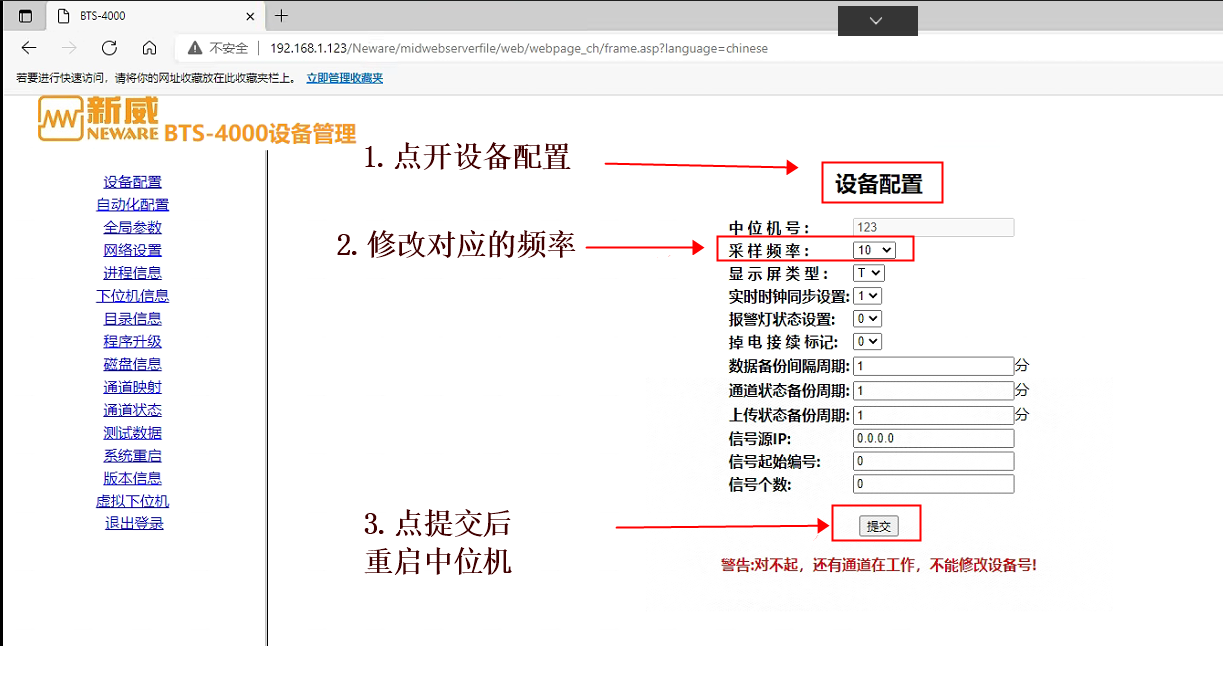Open 网络设置 link
The image size is (1226, 686).
(x=133, y=251)
